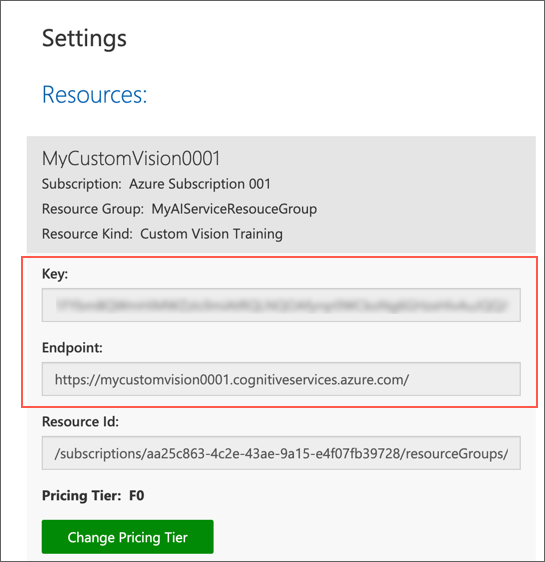Click the Subscription: label text
The width and height of the screenshot is (545, 562).
[x=82, y=184]
